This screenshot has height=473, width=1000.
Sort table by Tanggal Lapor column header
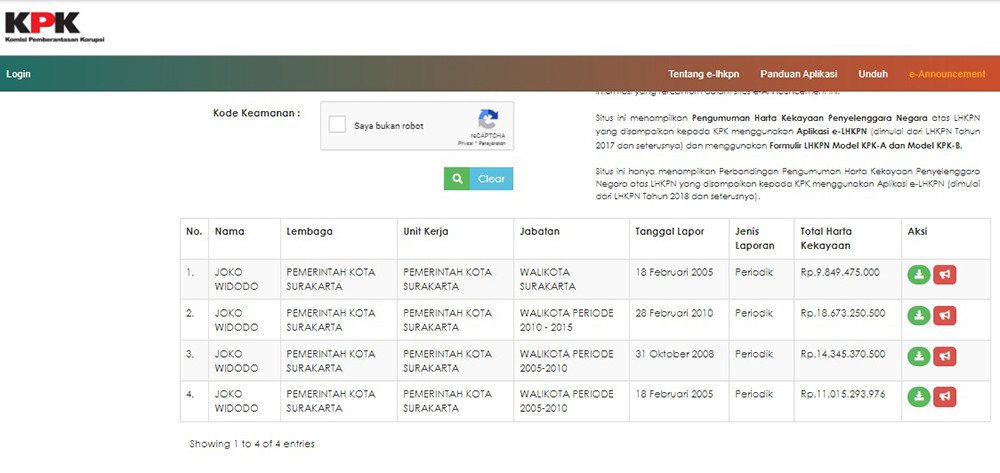(669, 231)
